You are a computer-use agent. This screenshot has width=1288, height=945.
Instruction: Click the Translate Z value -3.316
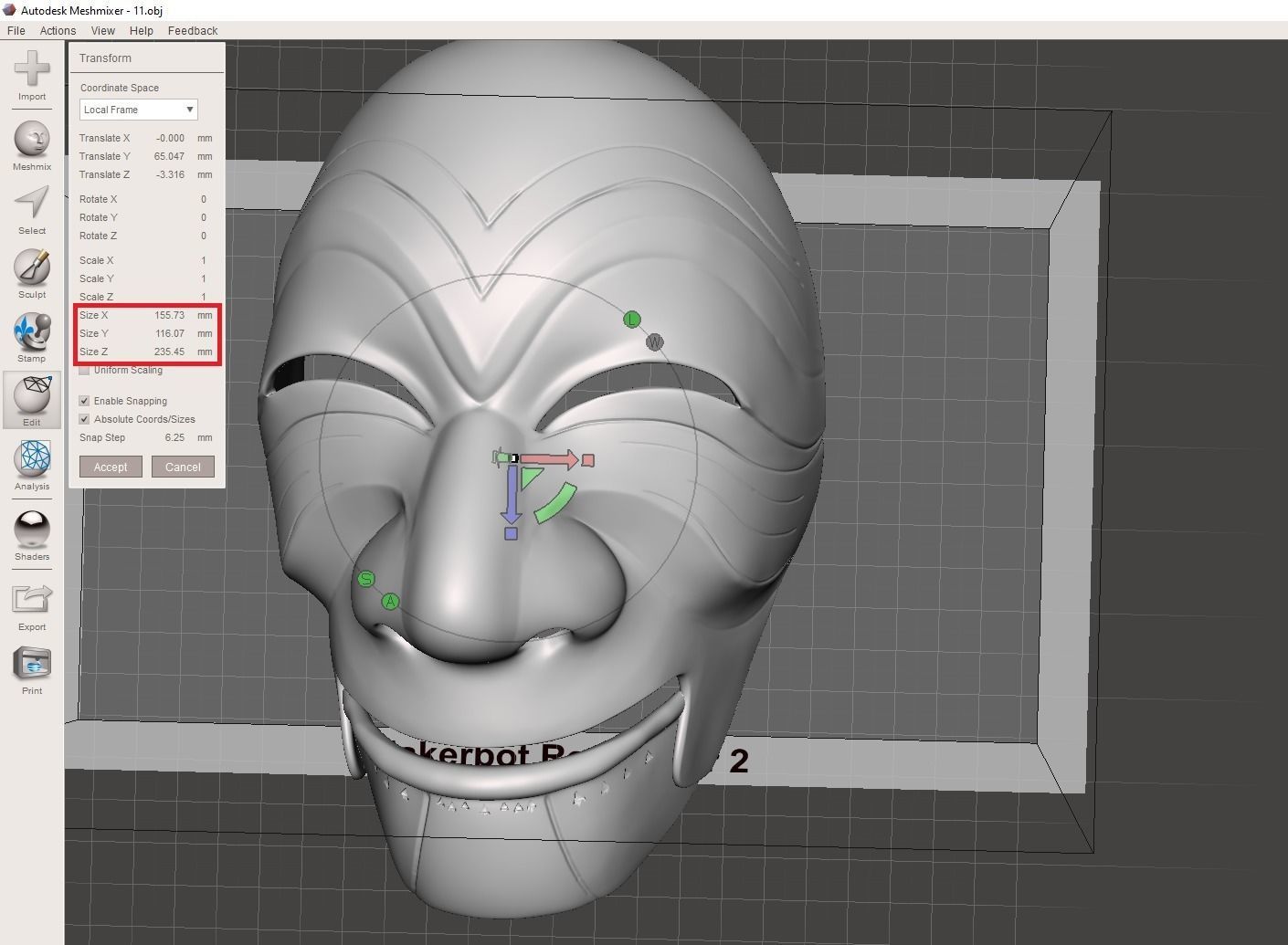[170, 174]
